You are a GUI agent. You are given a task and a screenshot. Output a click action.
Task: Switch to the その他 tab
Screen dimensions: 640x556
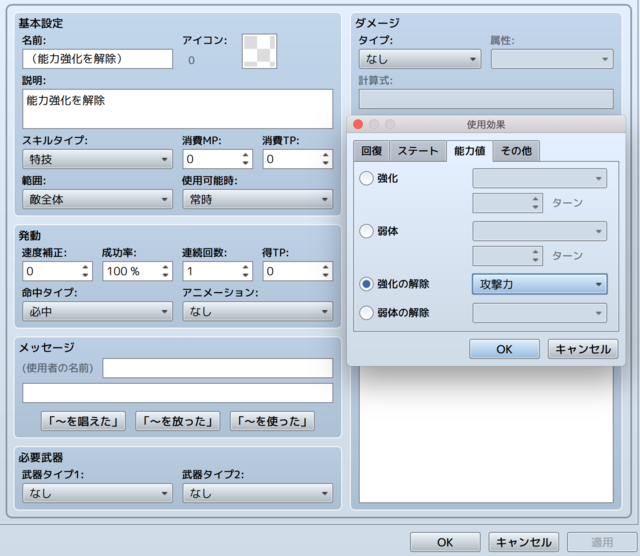(516, 151)
